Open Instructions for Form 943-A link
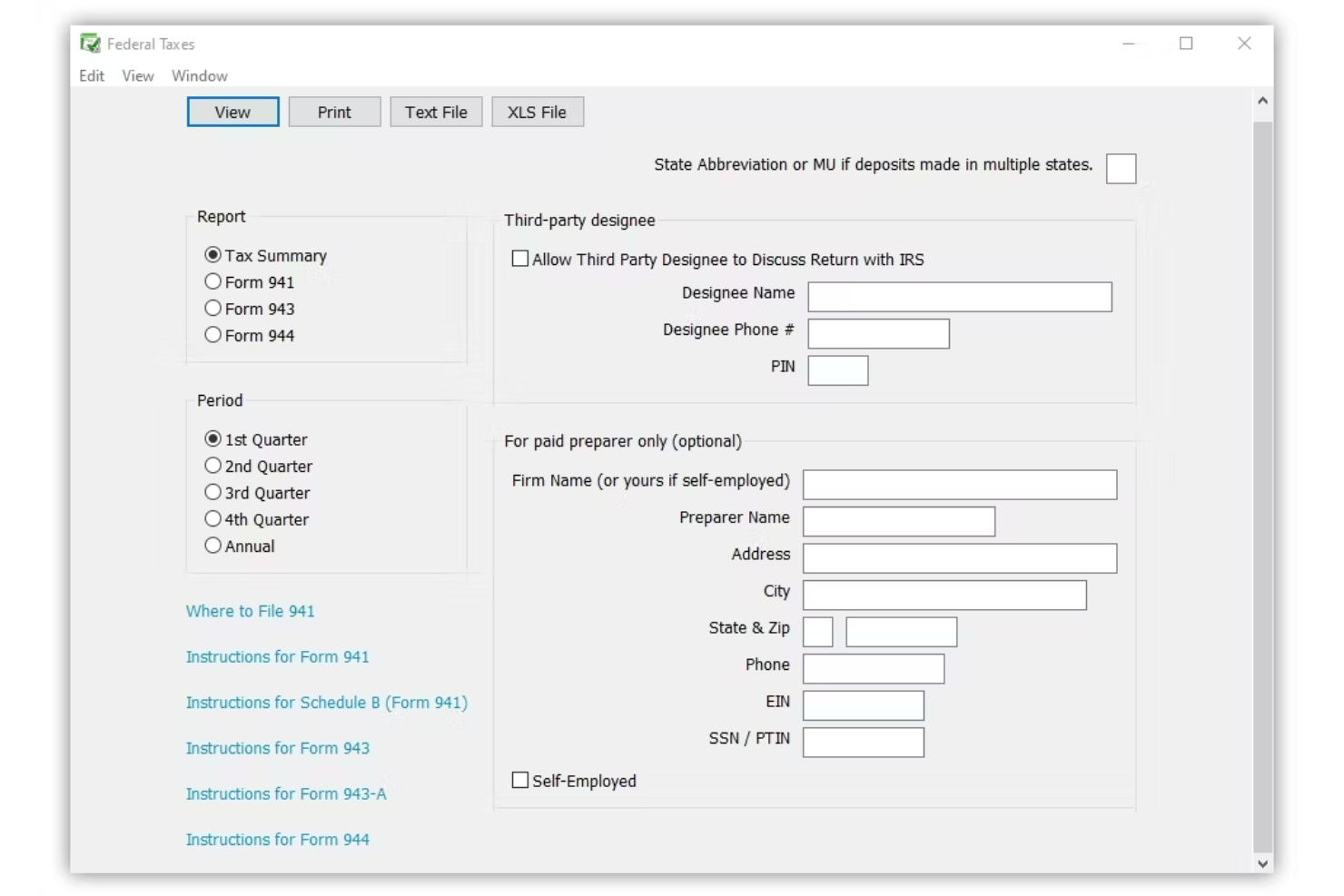Image resolution: width=1344 pixels, height=896 pixels. click(x=286, y=794)
